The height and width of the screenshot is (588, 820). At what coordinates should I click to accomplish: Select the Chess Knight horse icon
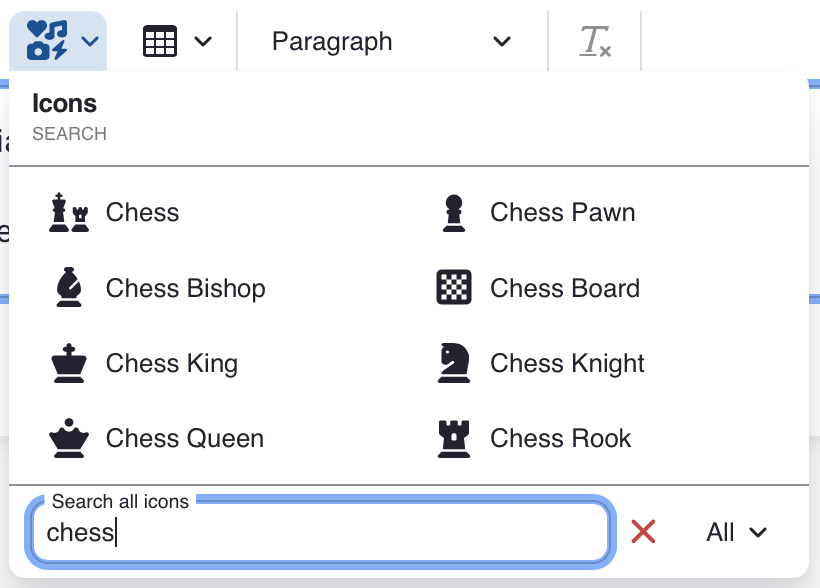point(454,363)
